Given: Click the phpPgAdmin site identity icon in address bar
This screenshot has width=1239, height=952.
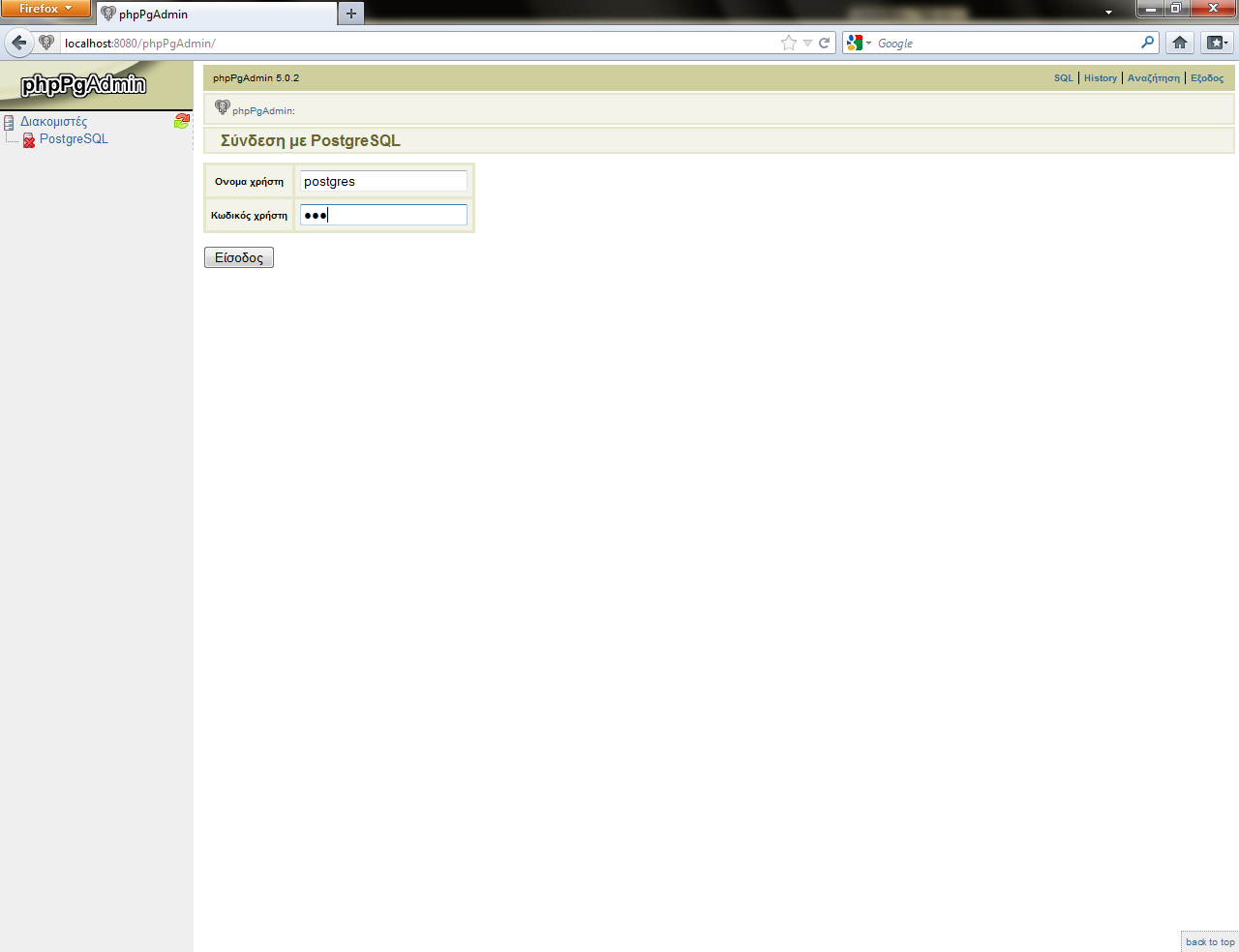Looking at the screenshot, I should (46, 43).
